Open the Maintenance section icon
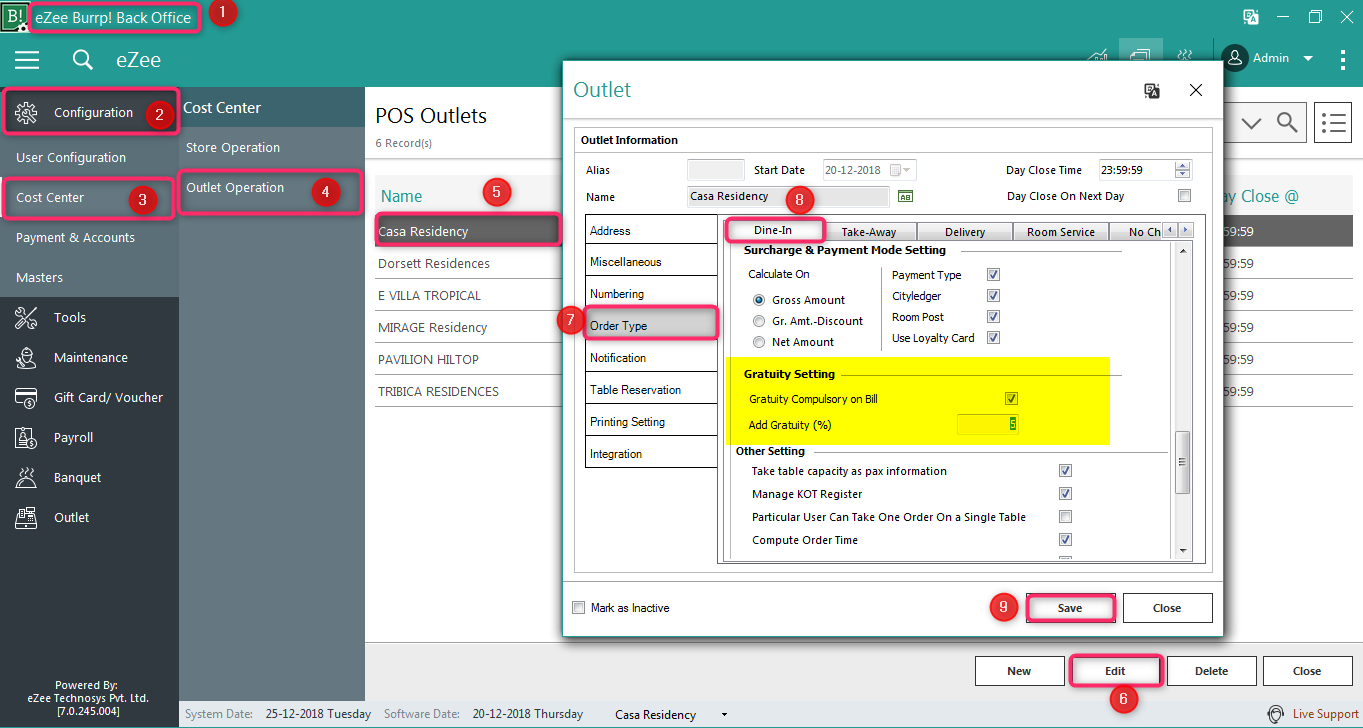The height and width of the screenshot is (728, 1363). coord(26,357)
